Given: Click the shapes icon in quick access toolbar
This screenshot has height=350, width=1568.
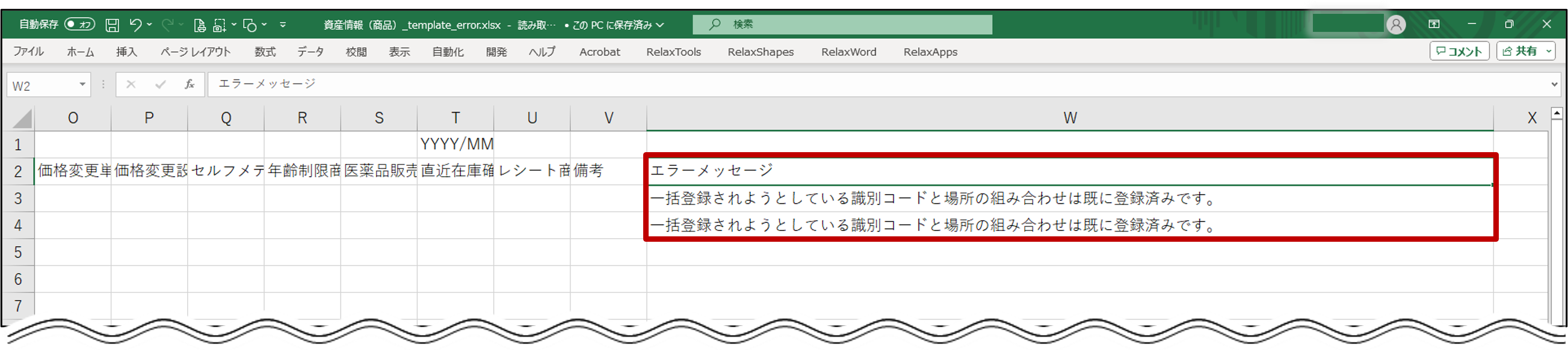Looking at the screenshot, I should [249, 25].
